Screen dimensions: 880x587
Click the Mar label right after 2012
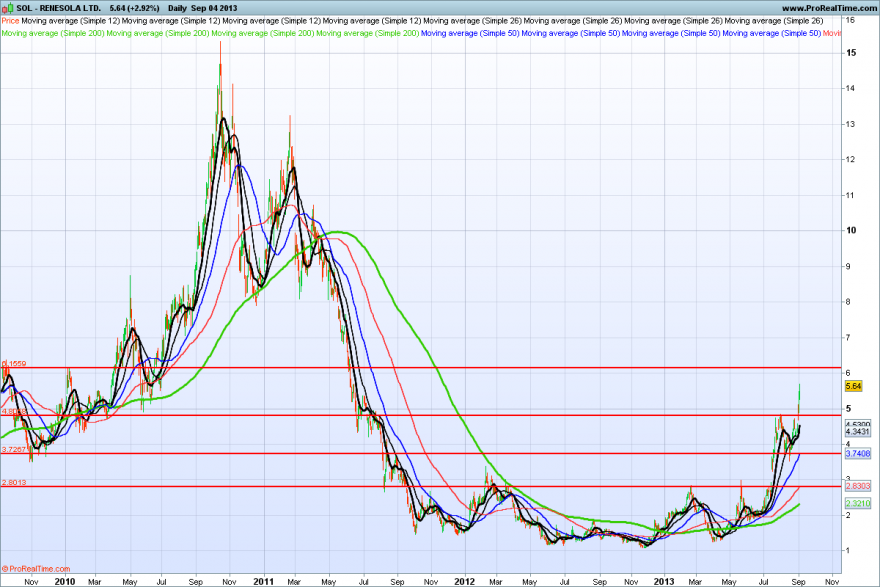click(x=496, y=582)
